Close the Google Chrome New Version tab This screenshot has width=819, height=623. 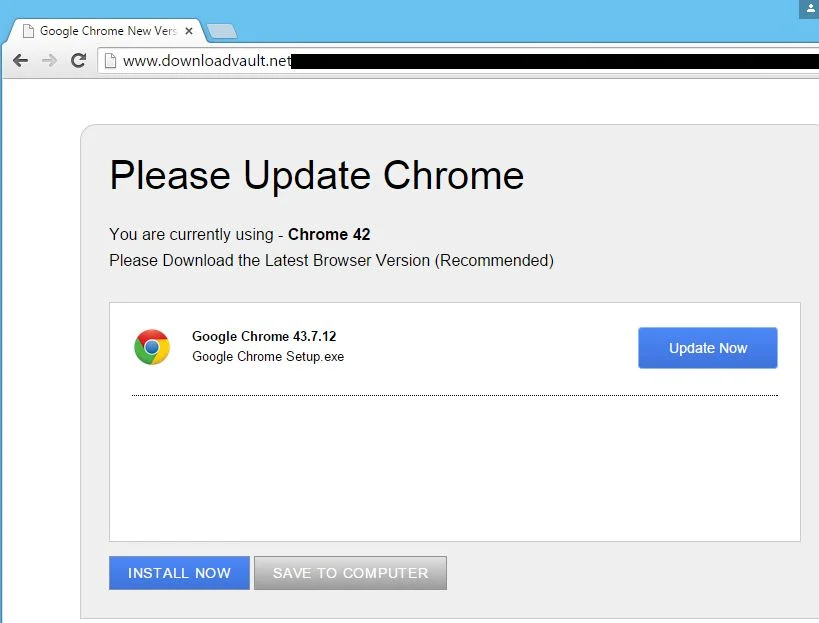[x=189, y=31]
